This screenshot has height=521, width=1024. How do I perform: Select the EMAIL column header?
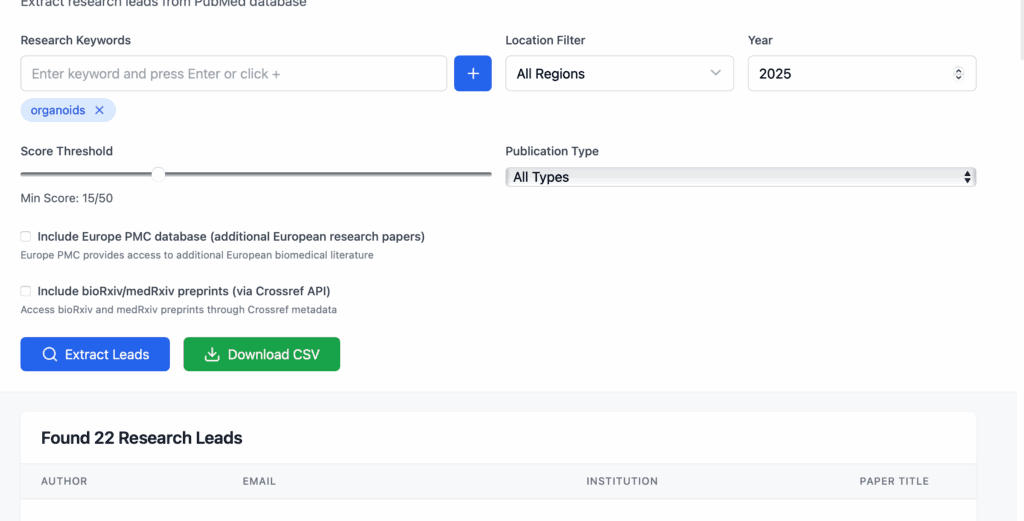259,481
